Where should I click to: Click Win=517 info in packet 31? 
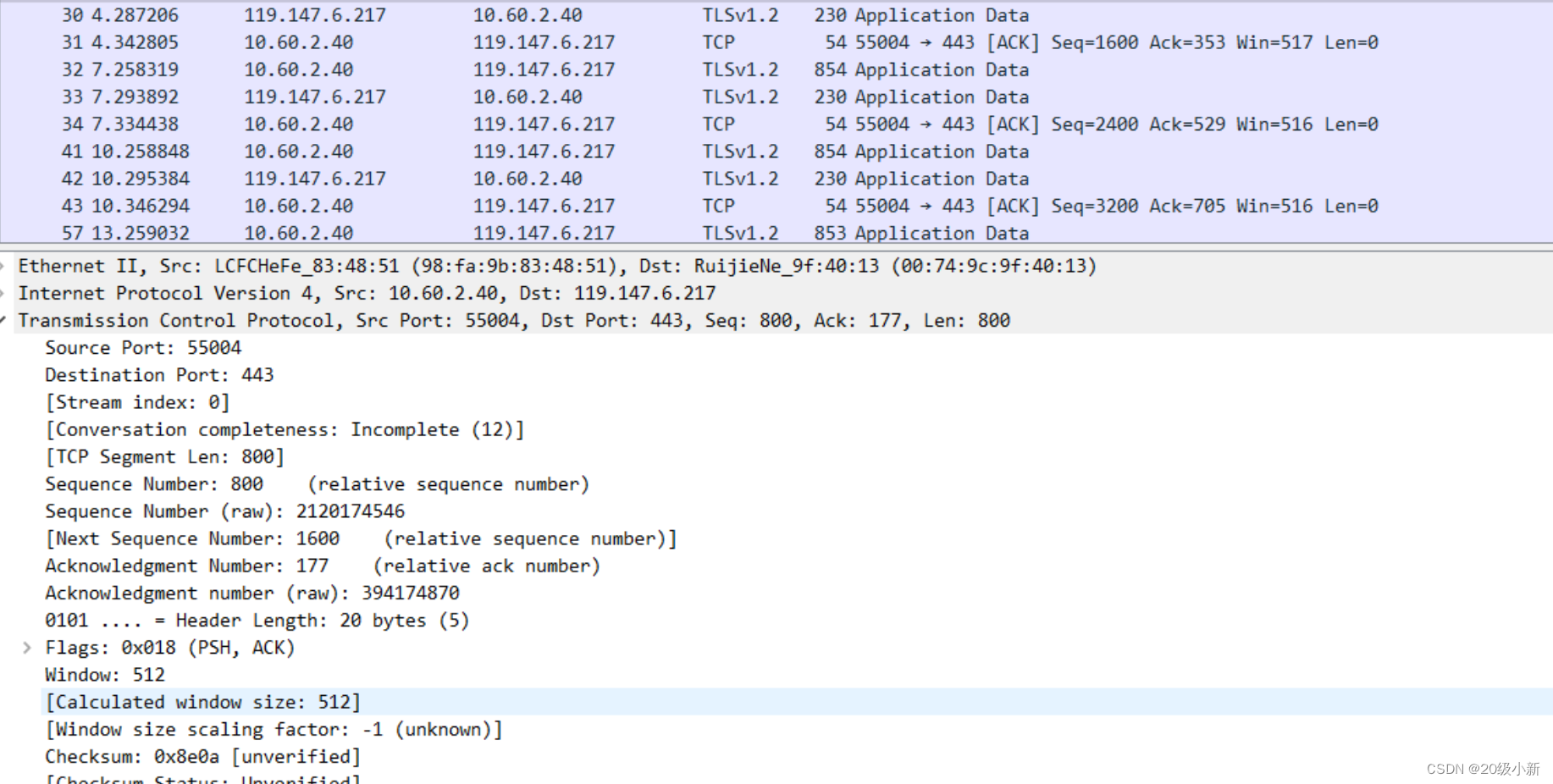[x=1274, y=42]
